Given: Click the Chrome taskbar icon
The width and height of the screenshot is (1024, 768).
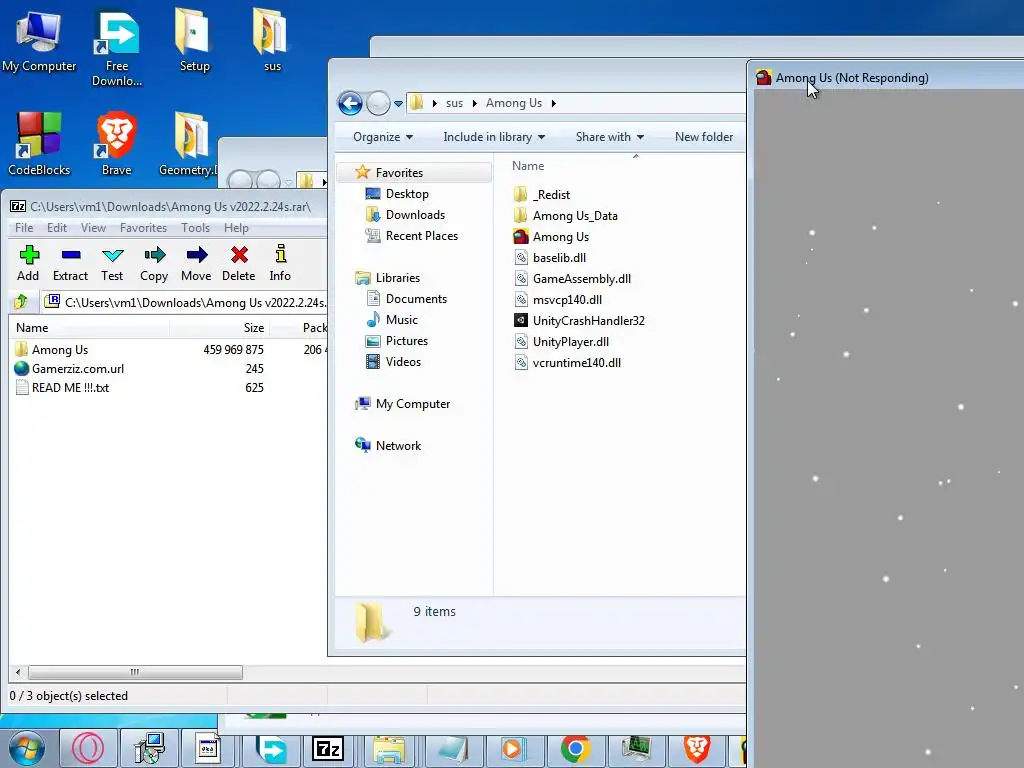Looking at the screenshot, I should pyautogui.click(x=575, y=748).
